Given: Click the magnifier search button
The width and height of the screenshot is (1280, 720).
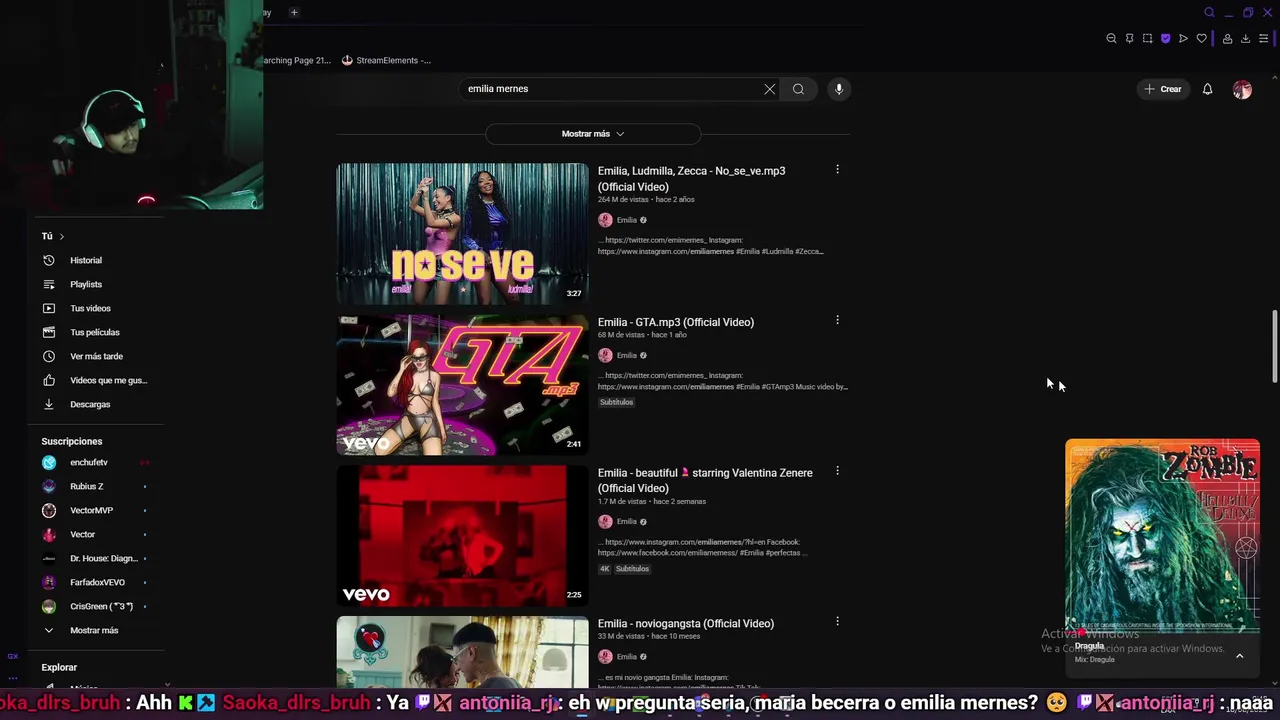Looking at the screenshot, I should pyautogui.click(x=798, y=89).
